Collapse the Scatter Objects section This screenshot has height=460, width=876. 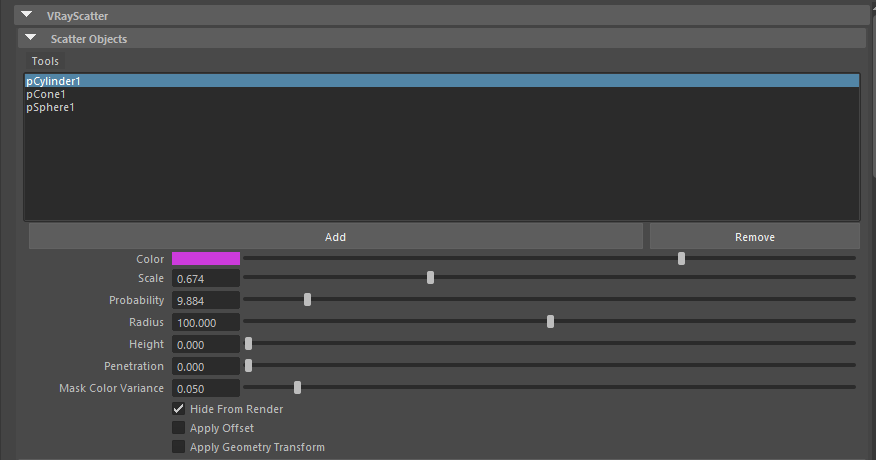[x=31, y=39]
